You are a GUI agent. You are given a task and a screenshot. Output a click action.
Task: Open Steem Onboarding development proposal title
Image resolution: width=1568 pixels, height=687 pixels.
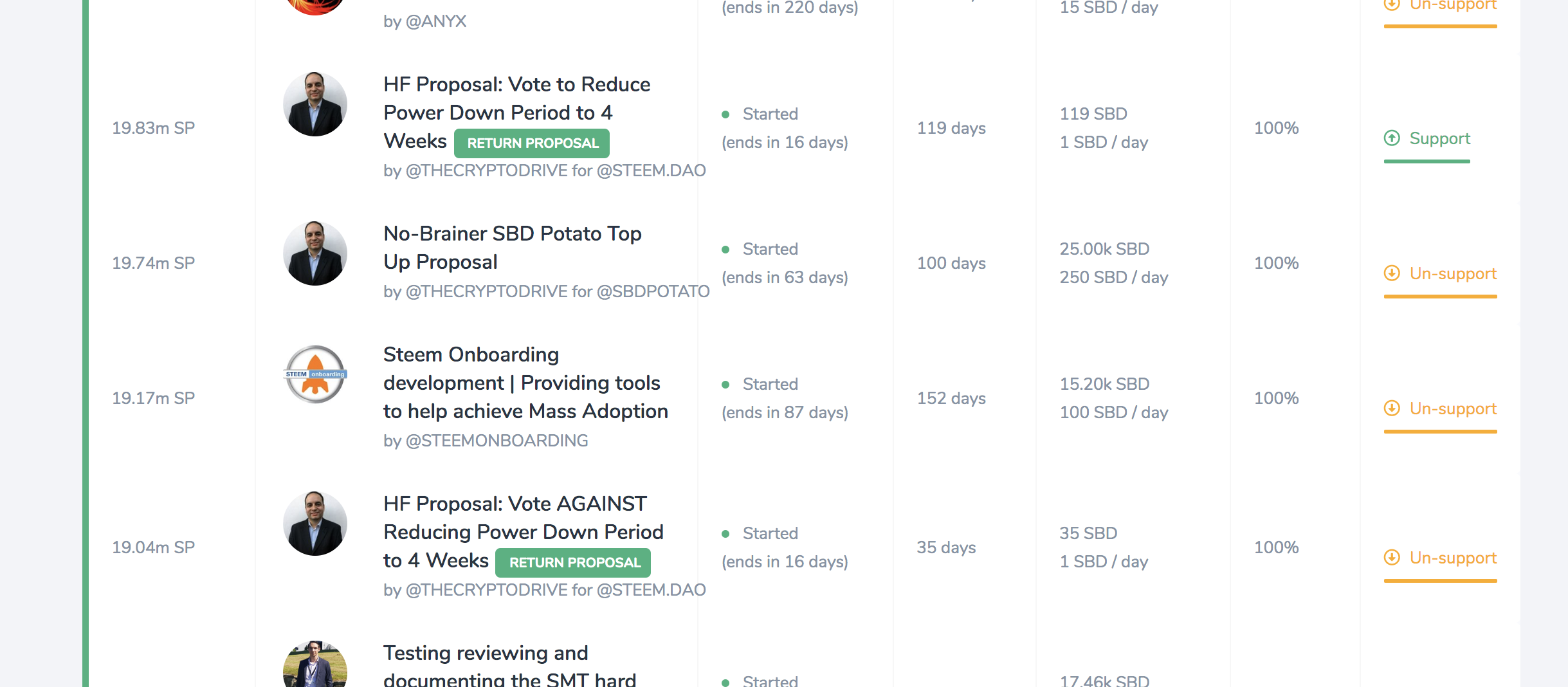tap(525, 383)
